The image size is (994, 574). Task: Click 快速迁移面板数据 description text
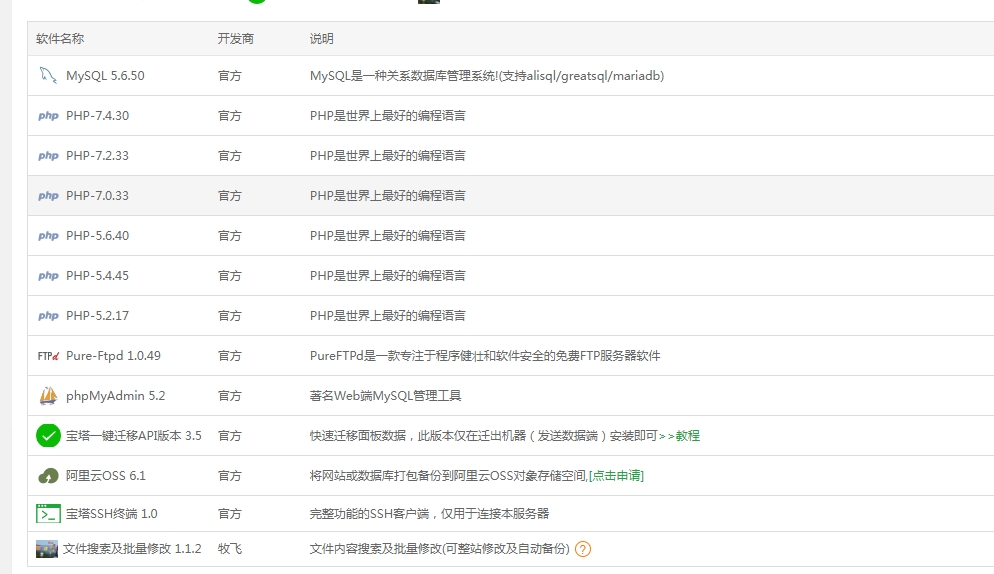click(484, 436)
